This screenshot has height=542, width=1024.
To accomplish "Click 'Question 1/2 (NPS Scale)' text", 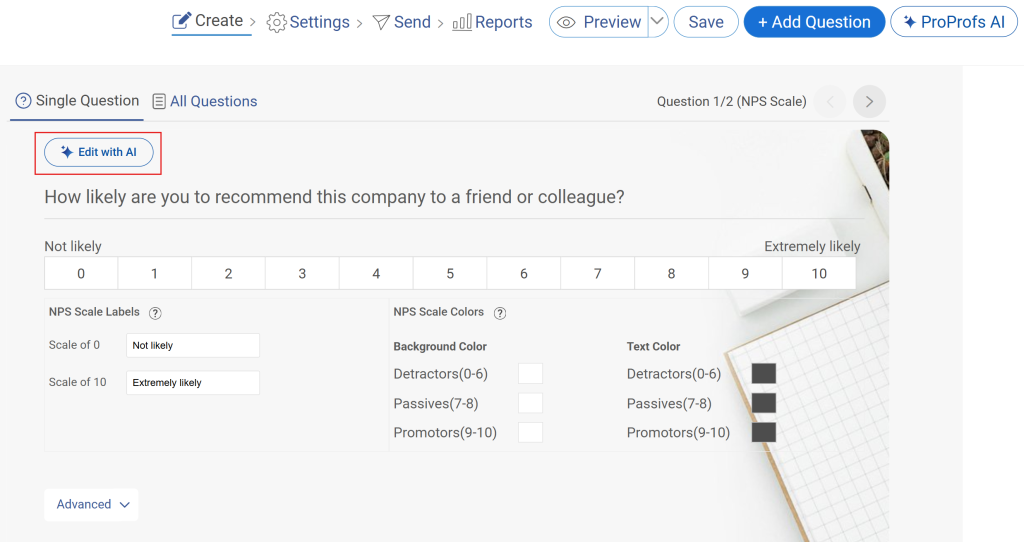I will click(731, 102).
